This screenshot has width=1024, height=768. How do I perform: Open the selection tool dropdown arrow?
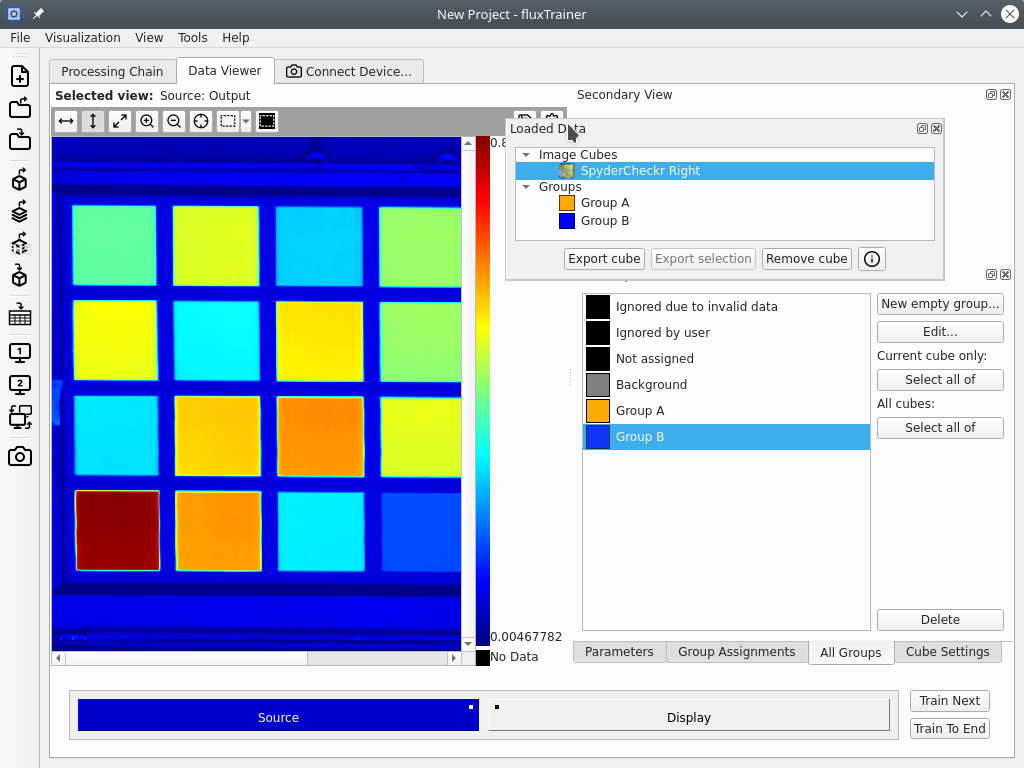[x=246, y=121]
